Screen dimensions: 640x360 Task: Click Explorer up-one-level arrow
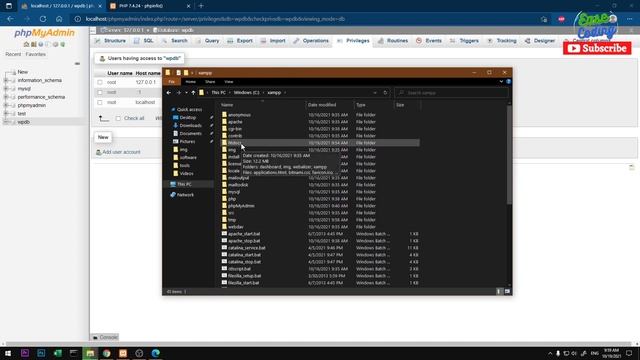(x=193, y=93)
